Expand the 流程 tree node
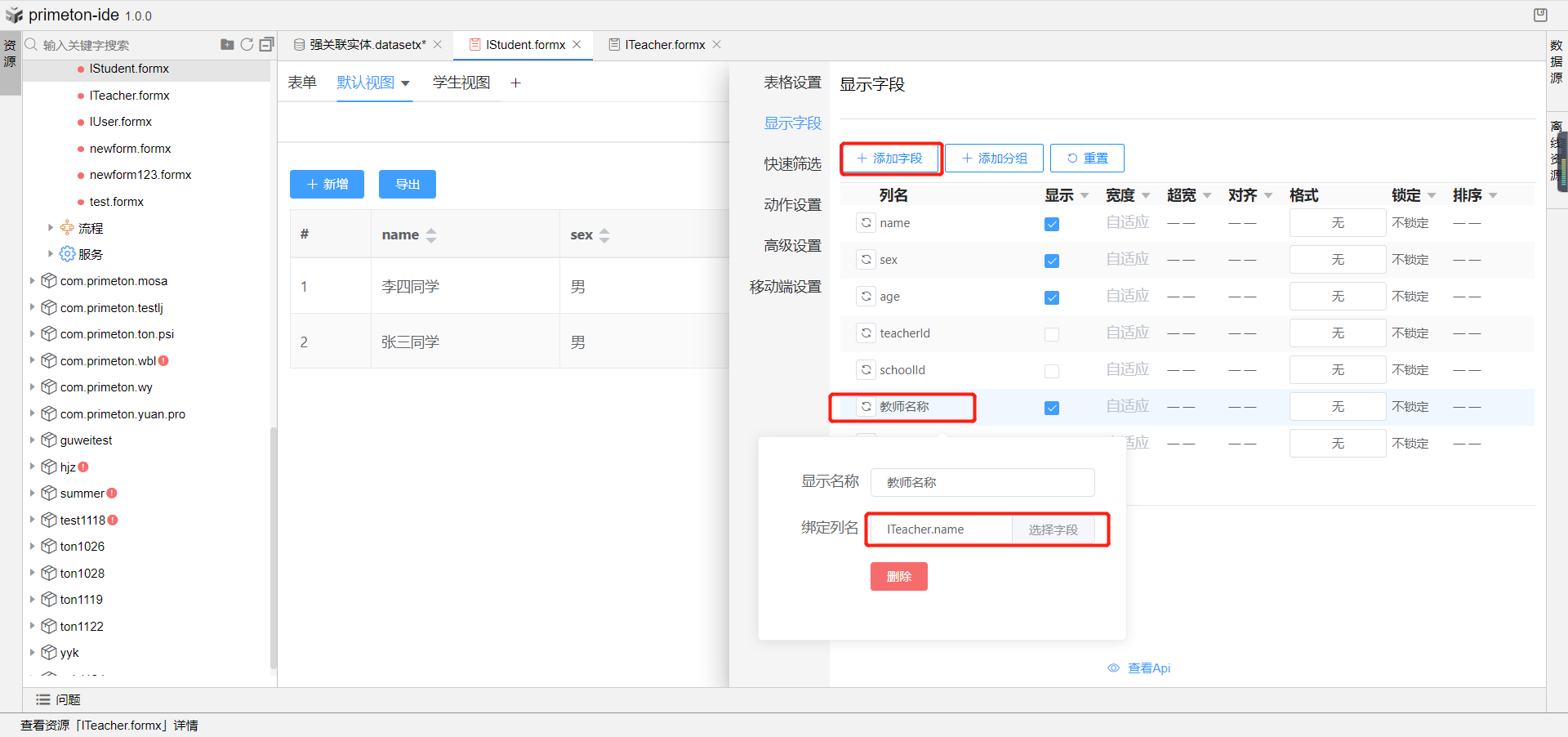The image size is (1568, 737). tap(51, 228)
